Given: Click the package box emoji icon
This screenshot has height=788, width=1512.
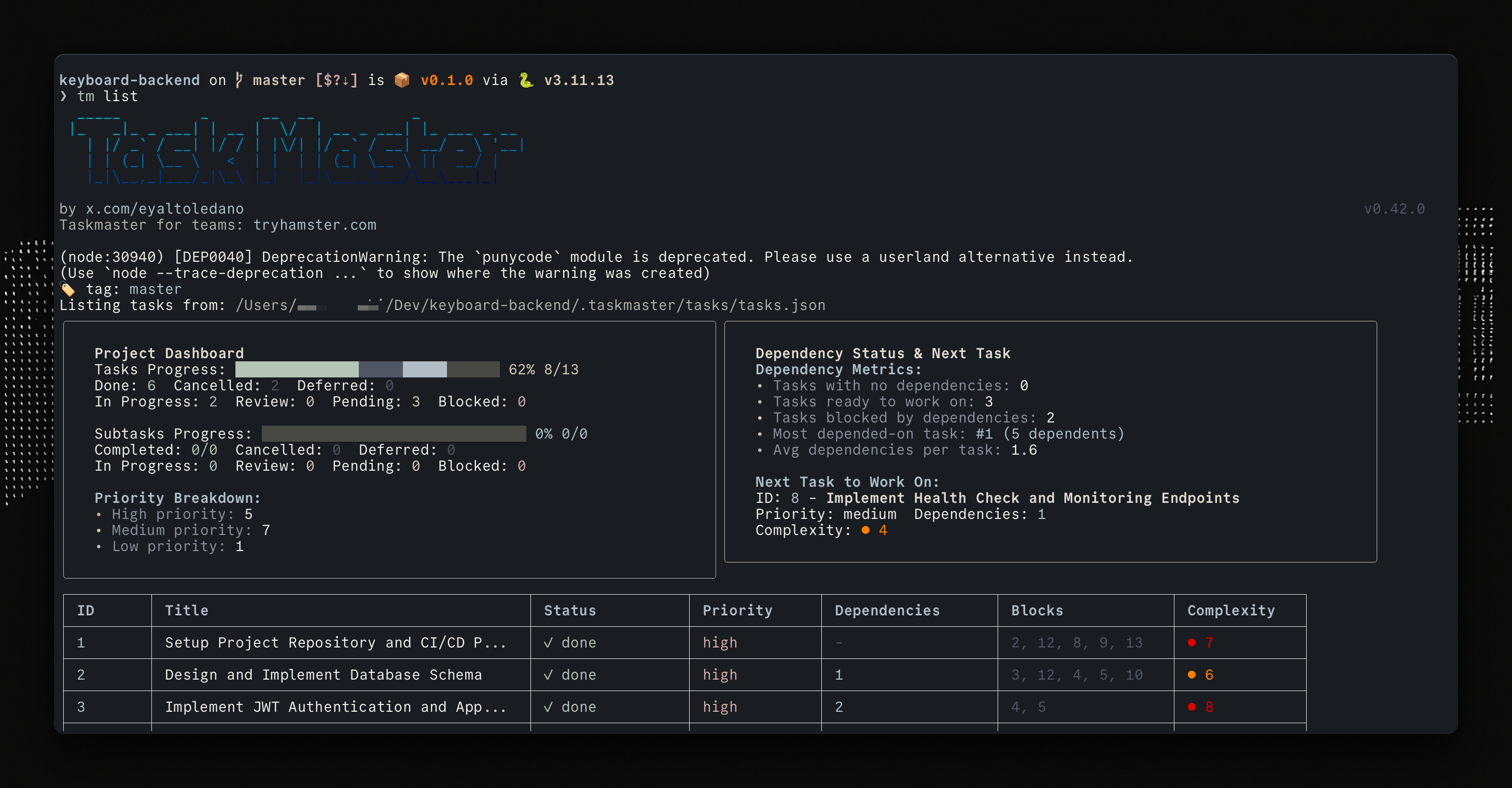Looking at the screenshot, I should point(402,80).
